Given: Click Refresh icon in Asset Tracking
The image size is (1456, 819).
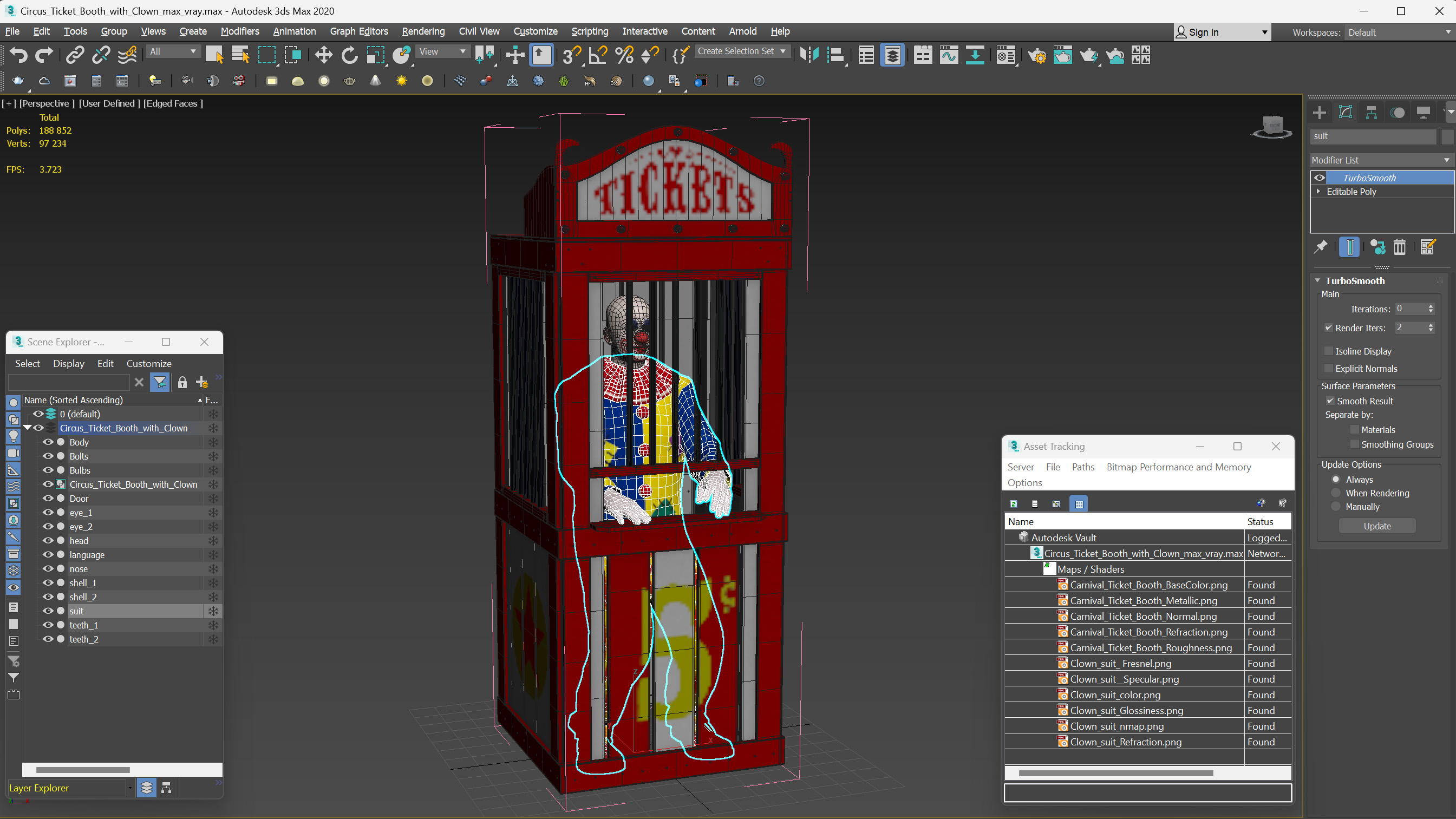Looking at the screenshot, I should tap(1014, 503).
